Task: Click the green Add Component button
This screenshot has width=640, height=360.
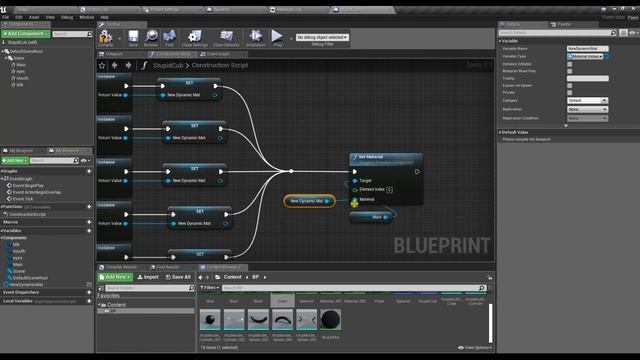Action: point(26,34)
